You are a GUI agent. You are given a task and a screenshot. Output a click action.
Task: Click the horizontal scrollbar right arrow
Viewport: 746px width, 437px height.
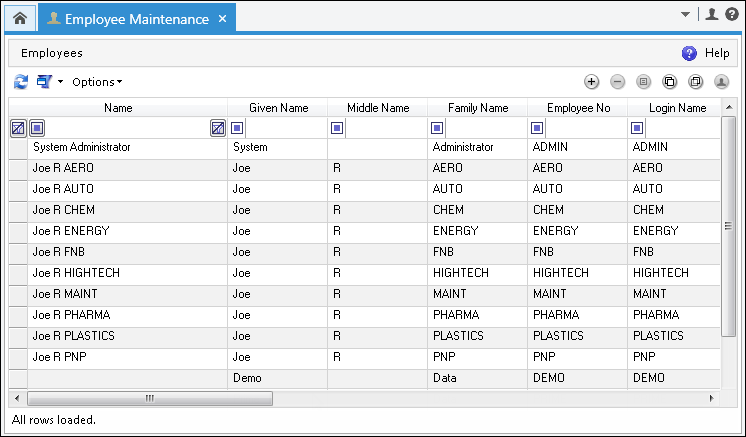point(712,398)
